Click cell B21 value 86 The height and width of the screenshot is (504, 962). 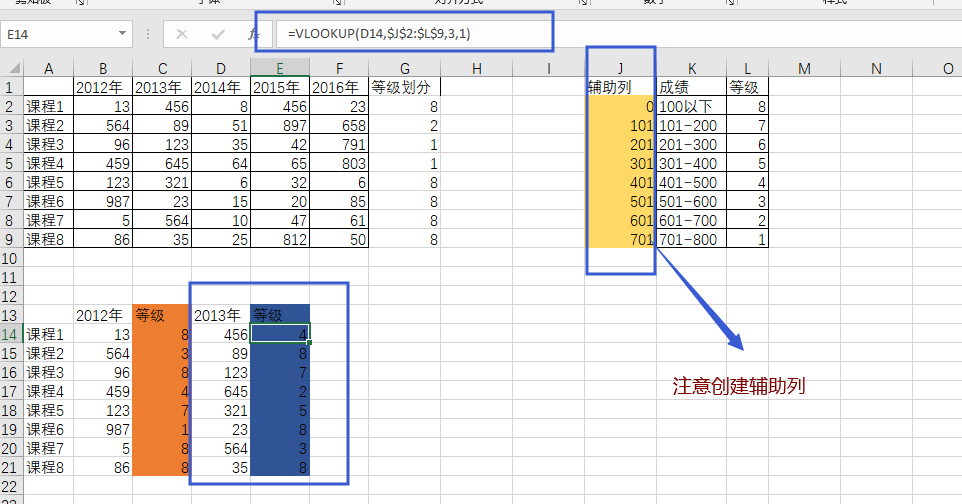103,468
